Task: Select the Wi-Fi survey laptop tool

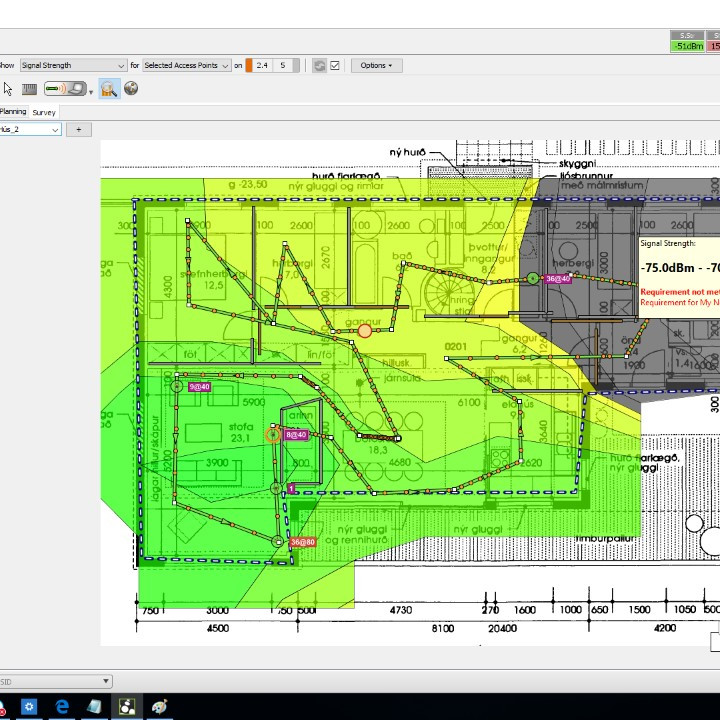Action: [x=65, y=89]
